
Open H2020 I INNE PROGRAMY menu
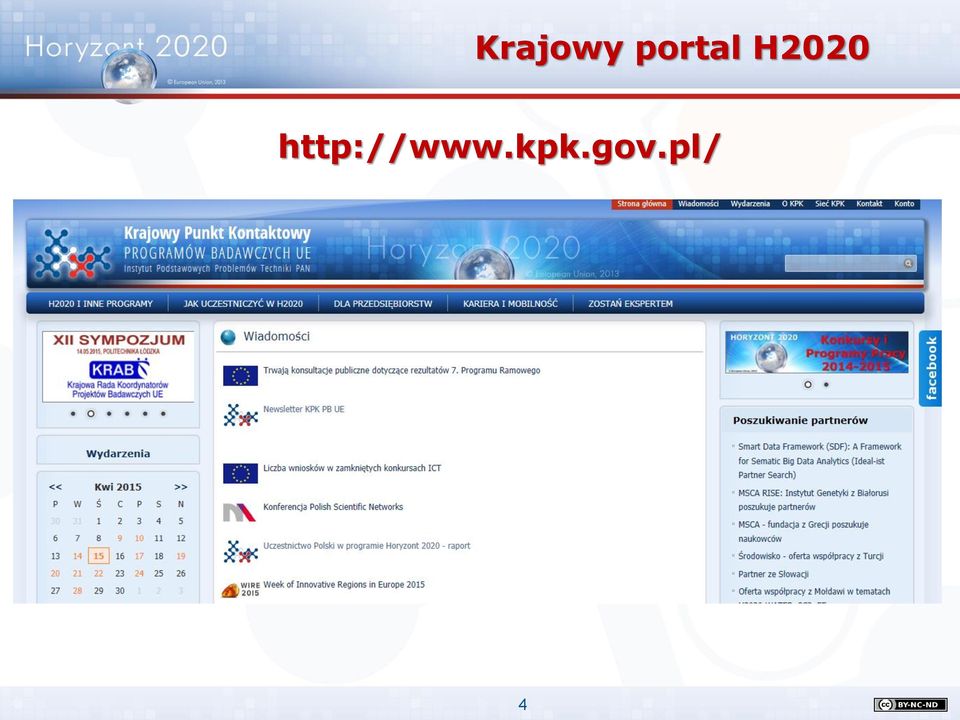tap(100, 304)
